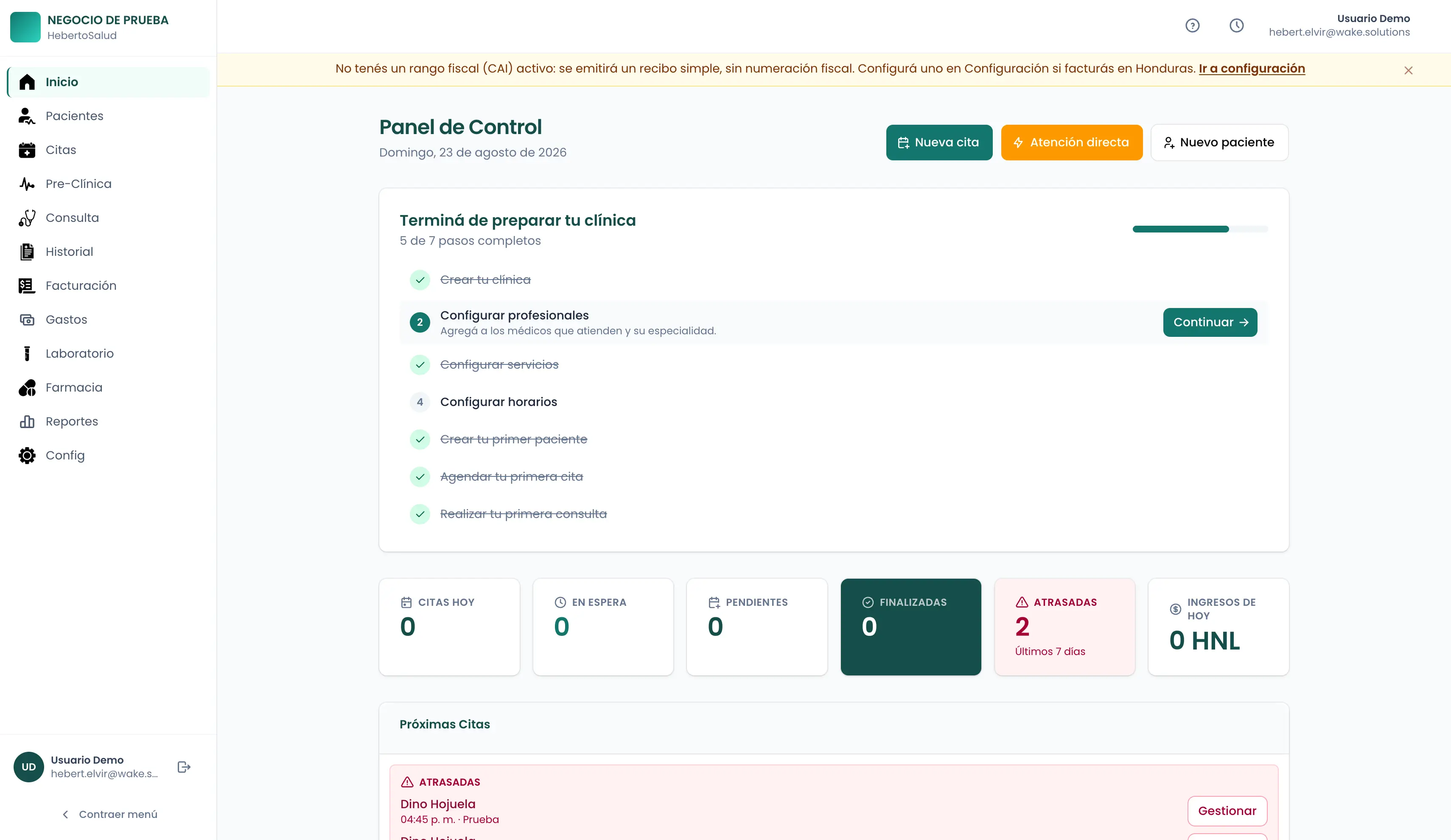This screenshot has height=840, width=1451.
Task: Click the Citas Hoy stat card
Action: (449, 627)
